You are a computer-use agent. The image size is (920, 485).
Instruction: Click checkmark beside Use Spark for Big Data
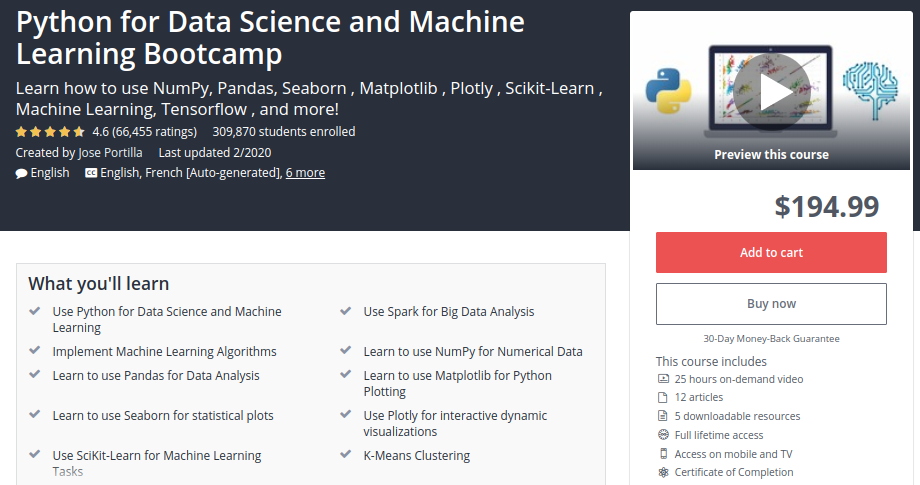(346, 311)
